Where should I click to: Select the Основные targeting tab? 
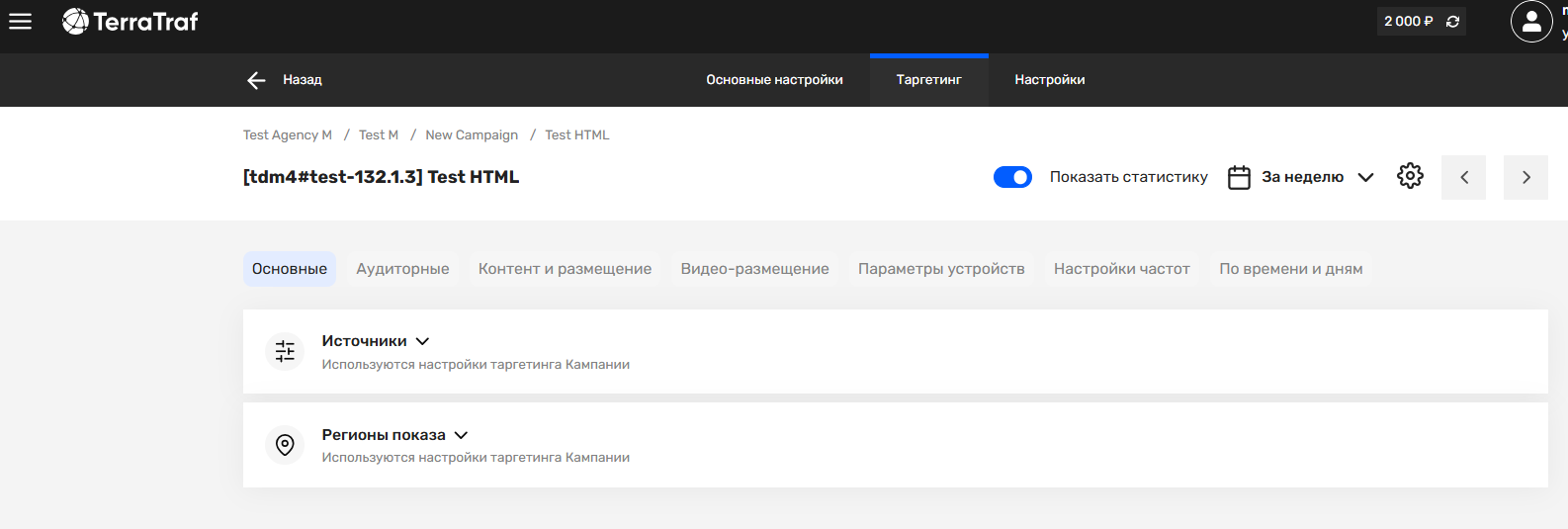pyautogui.click(x=290, y=269)
